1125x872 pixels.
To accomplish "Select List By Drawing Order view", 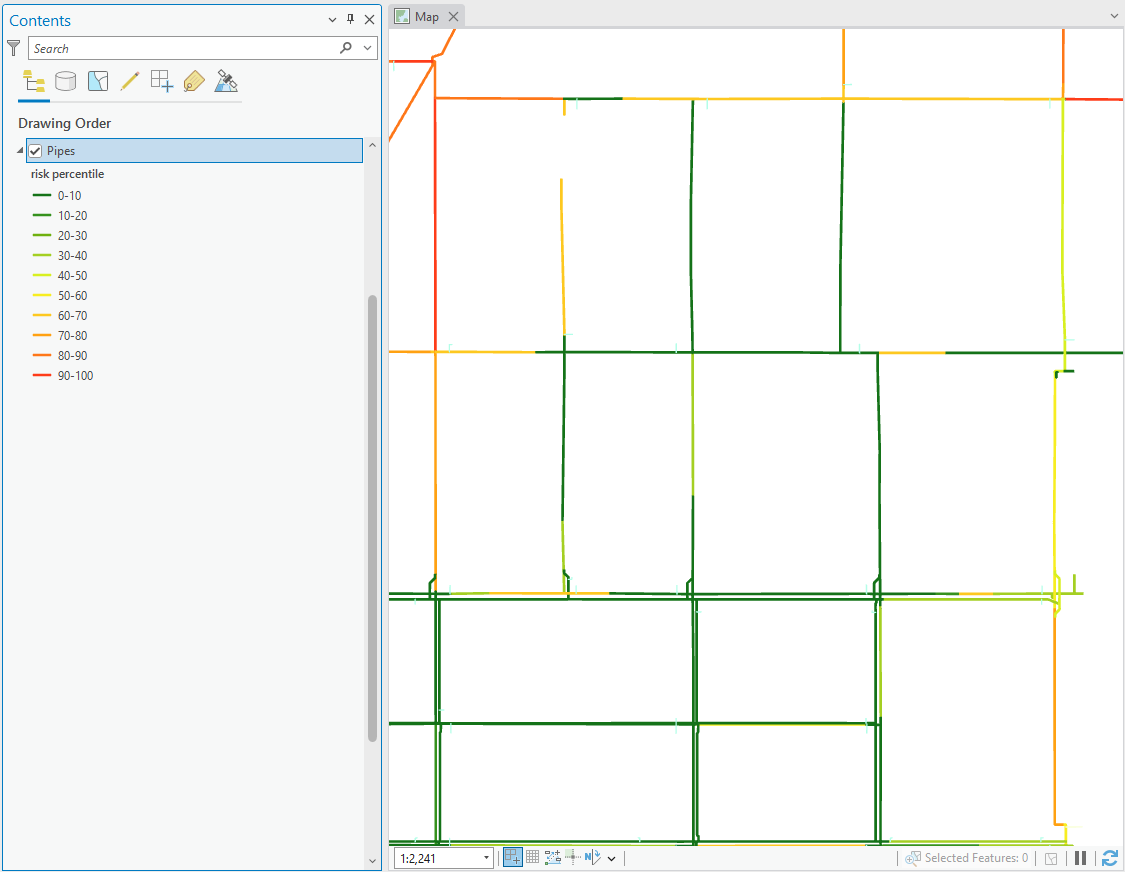I will (33, 82).
